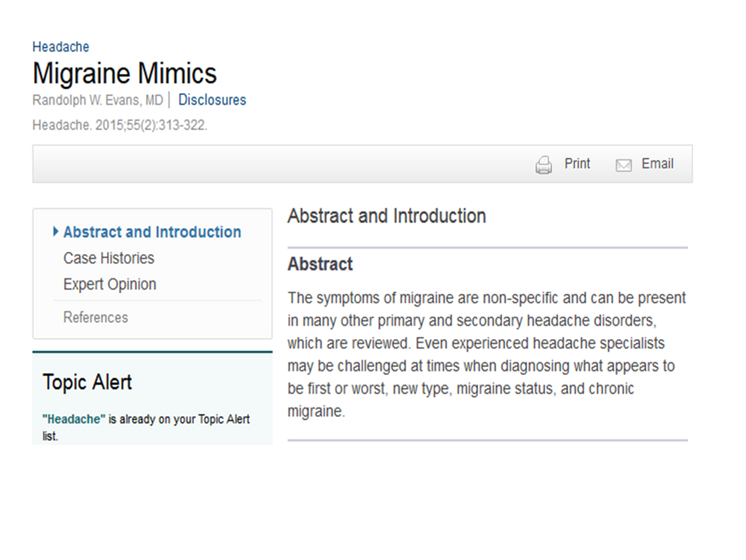Click the arrow beside Abstract and Introduction
746x560 pixels.
[55, 232]
